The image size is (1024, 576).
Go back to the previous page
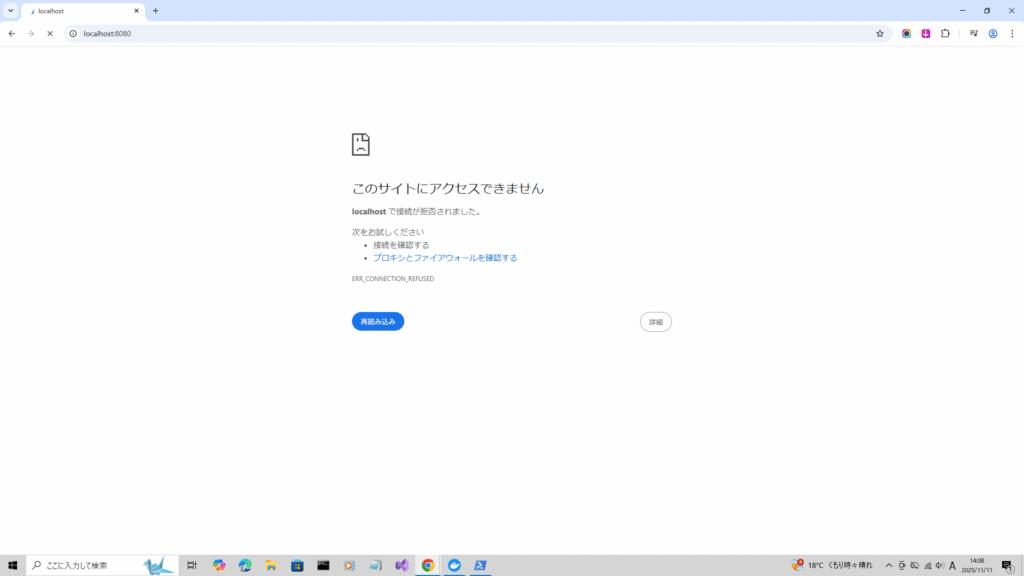pyautogui.click(x=12, y=33)
